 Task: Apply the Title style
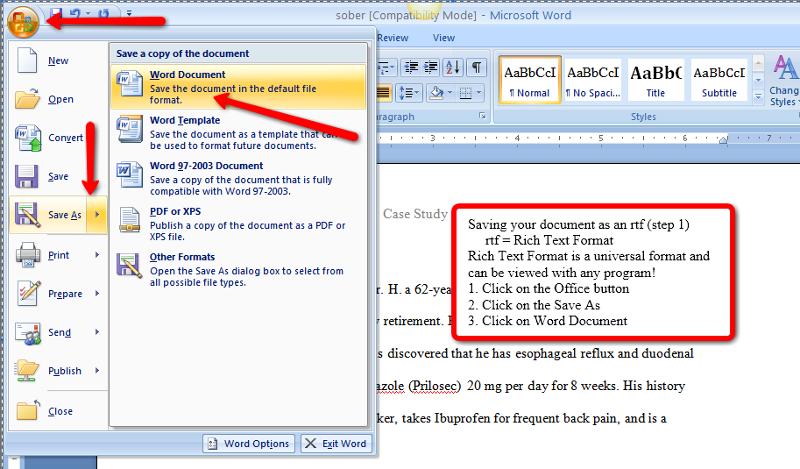(x=656, y=79)
